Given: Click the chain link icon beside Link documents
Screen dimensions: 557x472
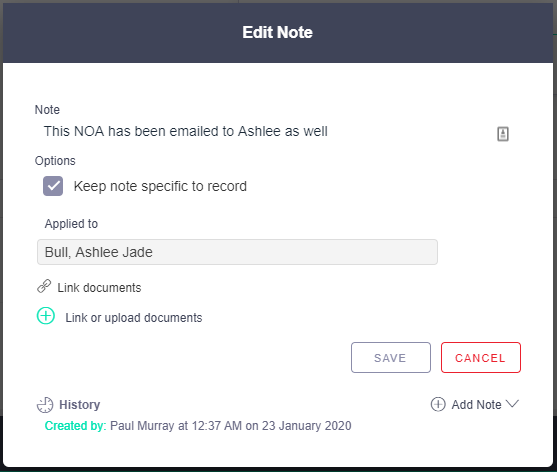Looking at the screenshot, I should click(44, 286).
